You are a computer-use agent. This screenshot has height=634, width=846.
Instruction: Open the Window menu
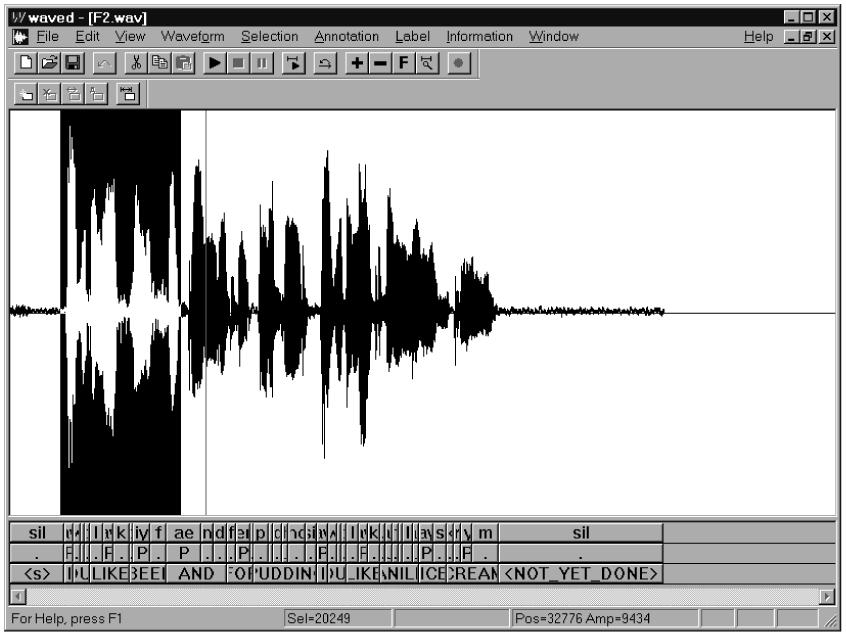pos(554,37)
